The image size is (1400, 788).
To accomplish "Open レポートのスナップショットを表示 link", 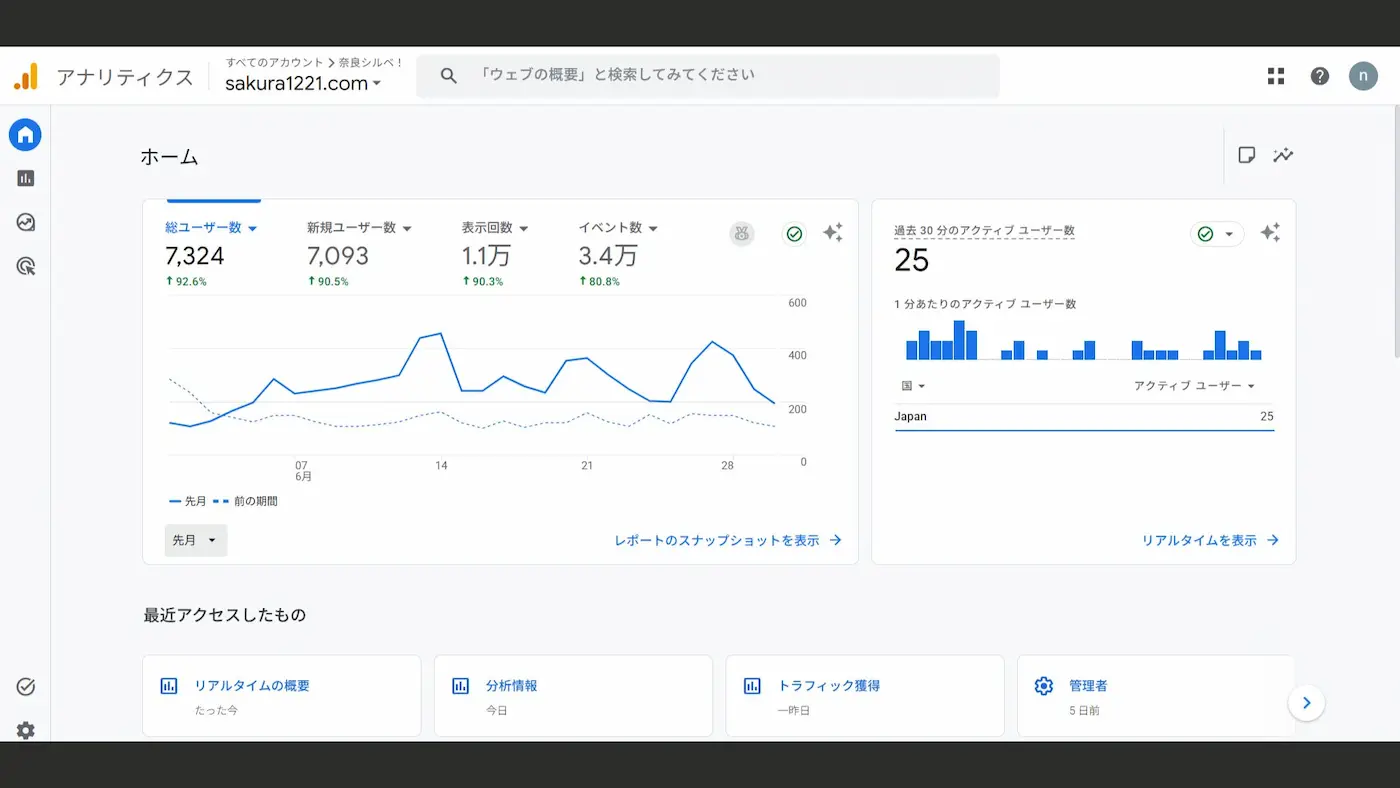I will (728, 540).
